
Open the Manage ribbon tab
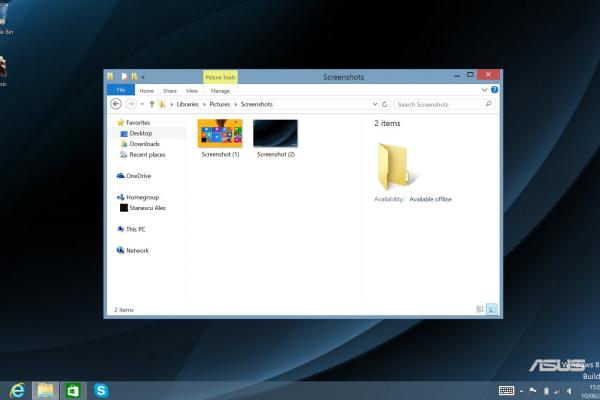pyautogui.click(x=220, y=91)
